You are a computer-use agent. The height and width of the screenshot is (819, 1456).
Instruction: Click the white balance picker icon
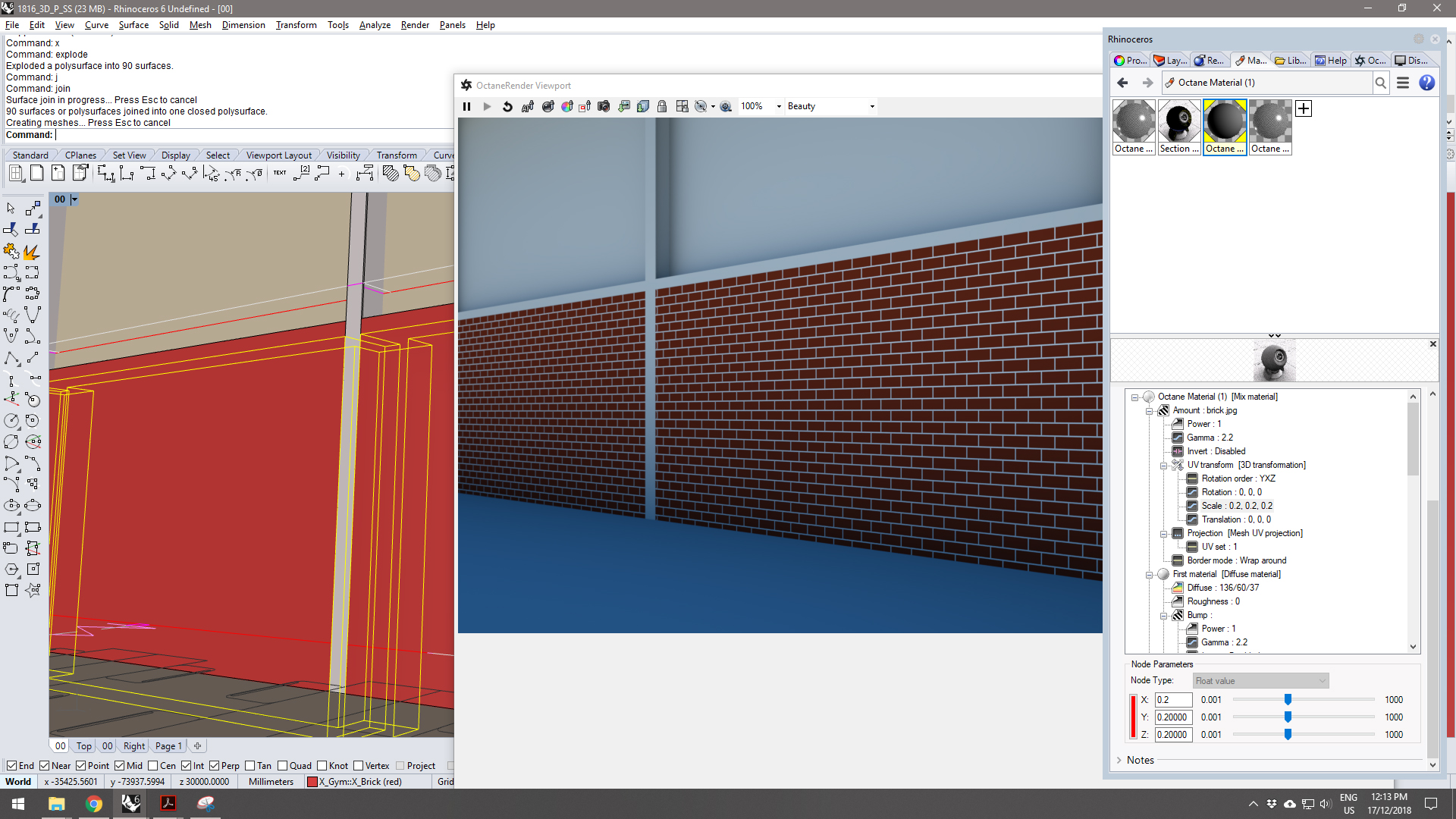point(567,106)
